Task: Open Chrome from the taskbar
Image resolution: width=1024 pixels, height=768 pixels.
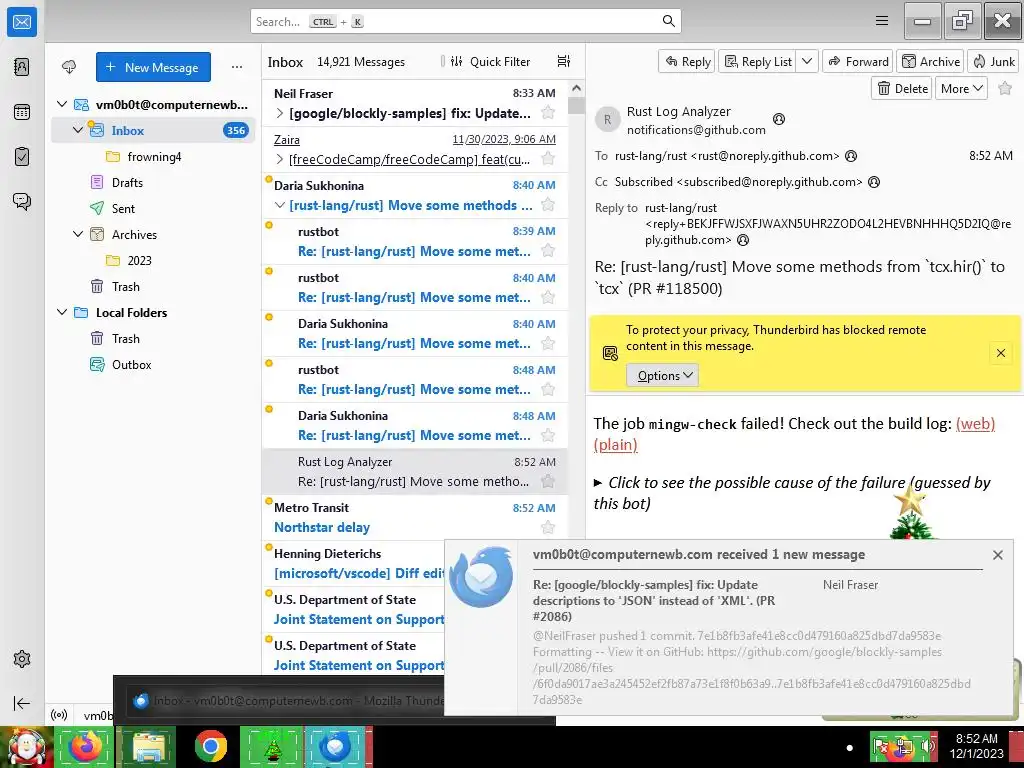Action: point(210,746)
